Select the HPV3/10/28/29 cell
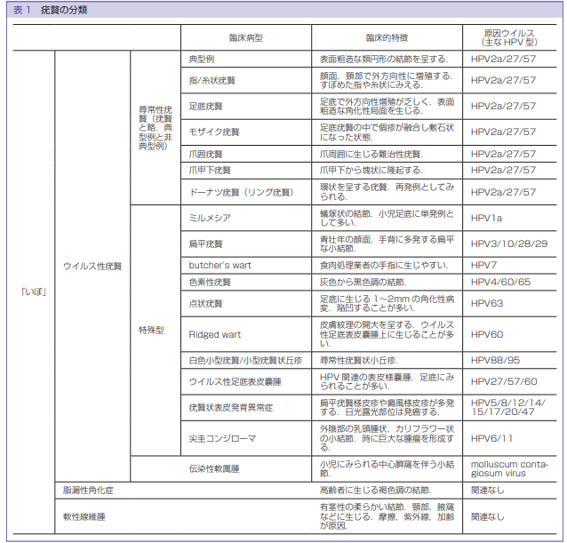This screenshot has width=567, height=543. [509, 244]
